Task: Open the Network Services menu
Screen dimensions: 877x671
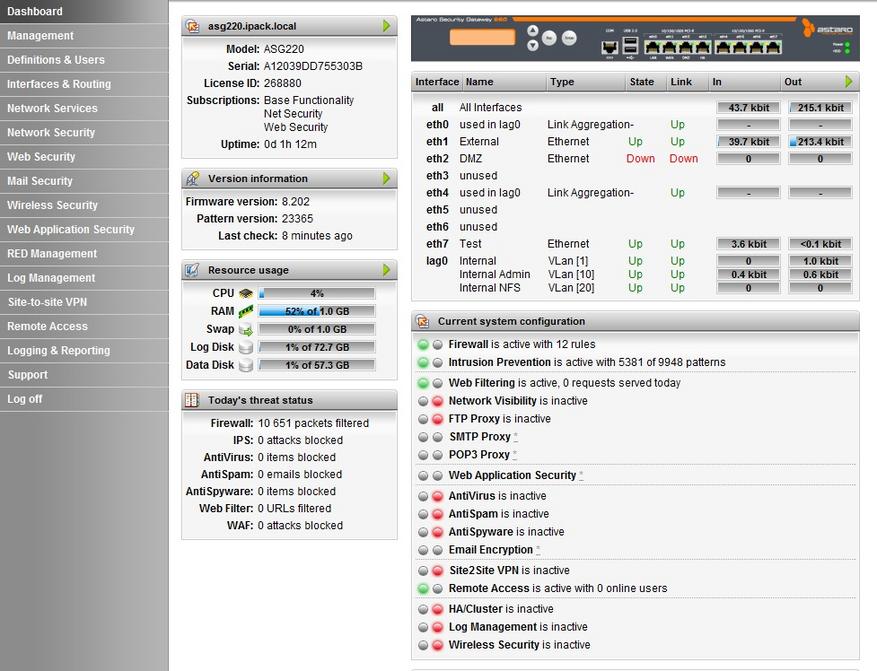Action: (84, 108)
